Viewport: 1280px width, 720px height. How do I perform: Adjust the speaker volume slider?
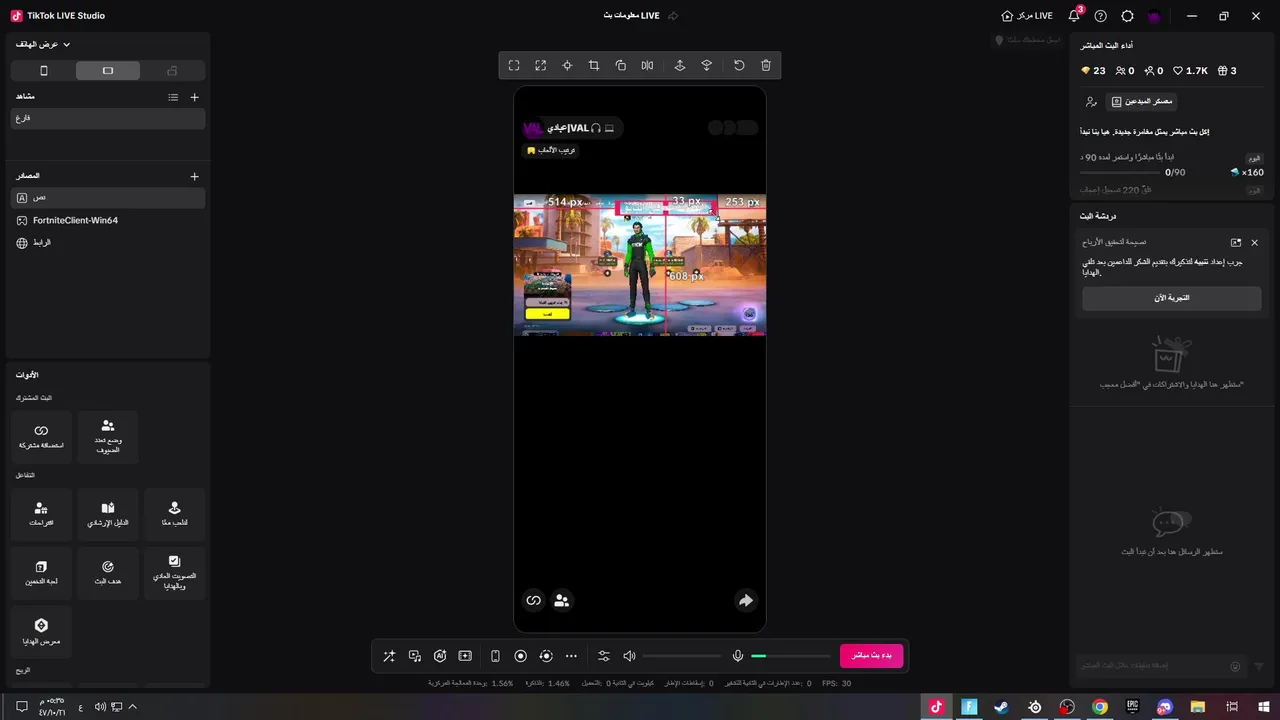tap(683, 656)
